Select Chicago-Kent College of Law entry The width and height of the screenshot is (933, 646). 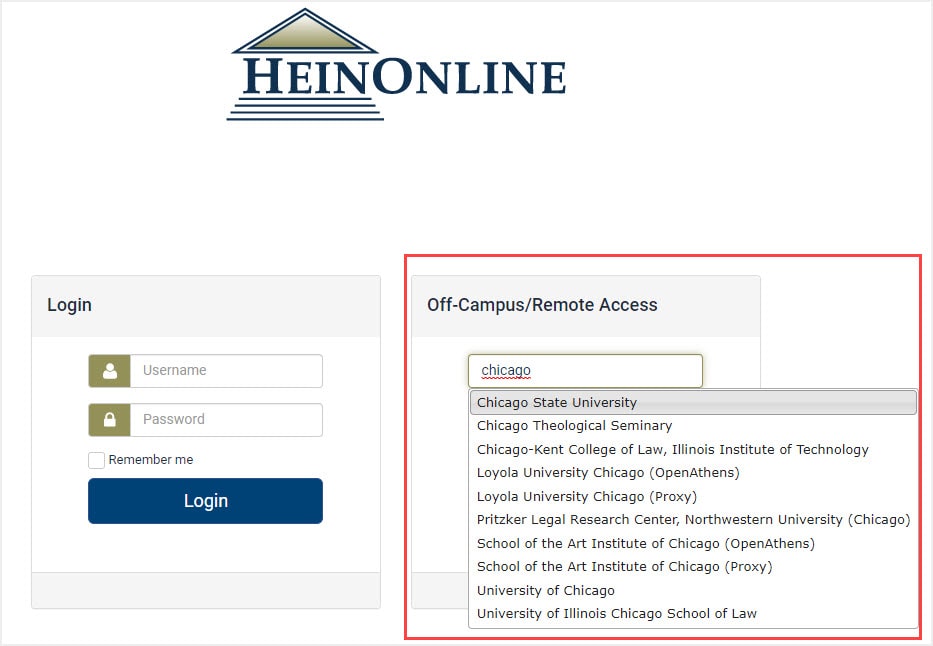(x=693, y=450)
